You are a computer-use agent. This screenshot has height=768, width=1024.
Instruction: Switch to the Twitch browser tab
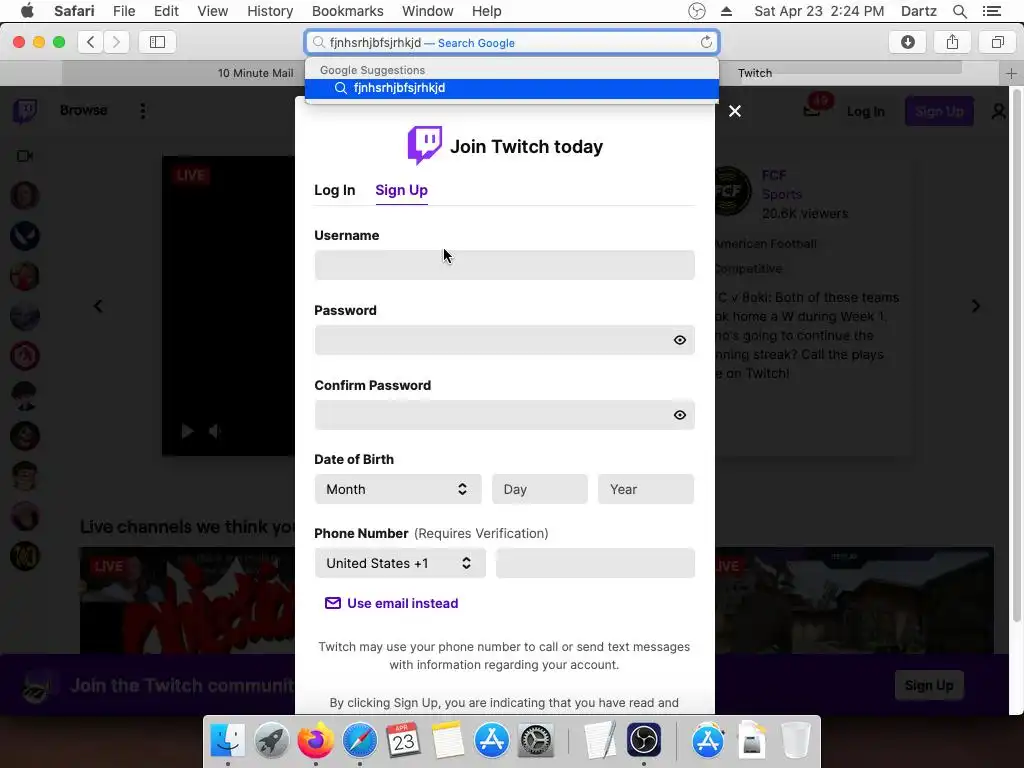tap(755, 73)
